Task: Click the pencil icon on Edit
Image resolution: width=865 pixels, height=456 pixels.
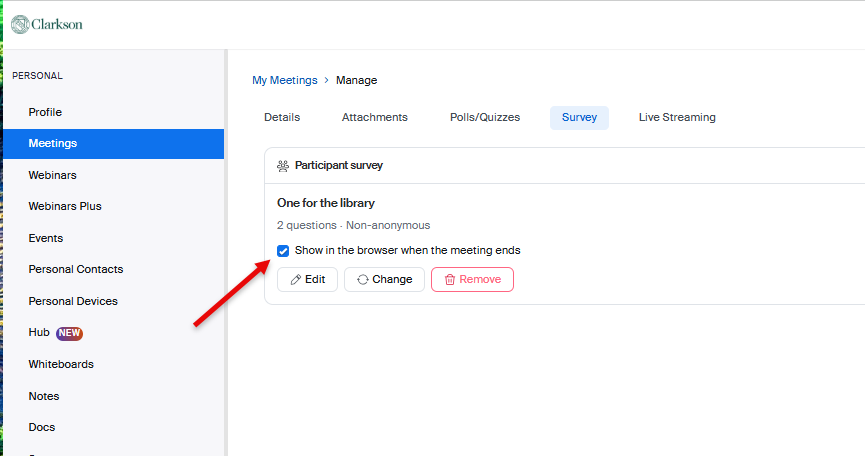Action: (295, 280)
